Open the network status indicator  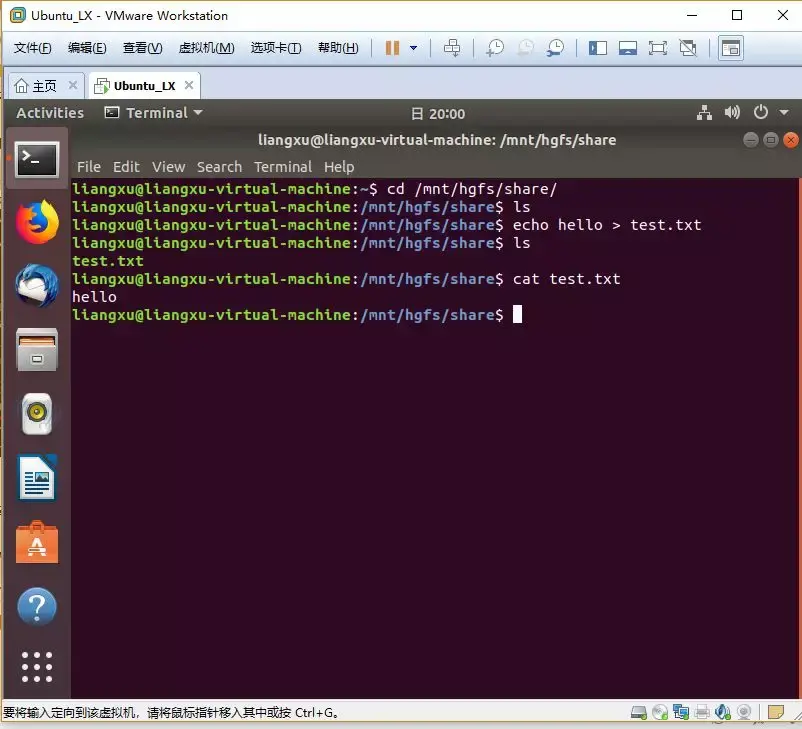pos(704,113)
